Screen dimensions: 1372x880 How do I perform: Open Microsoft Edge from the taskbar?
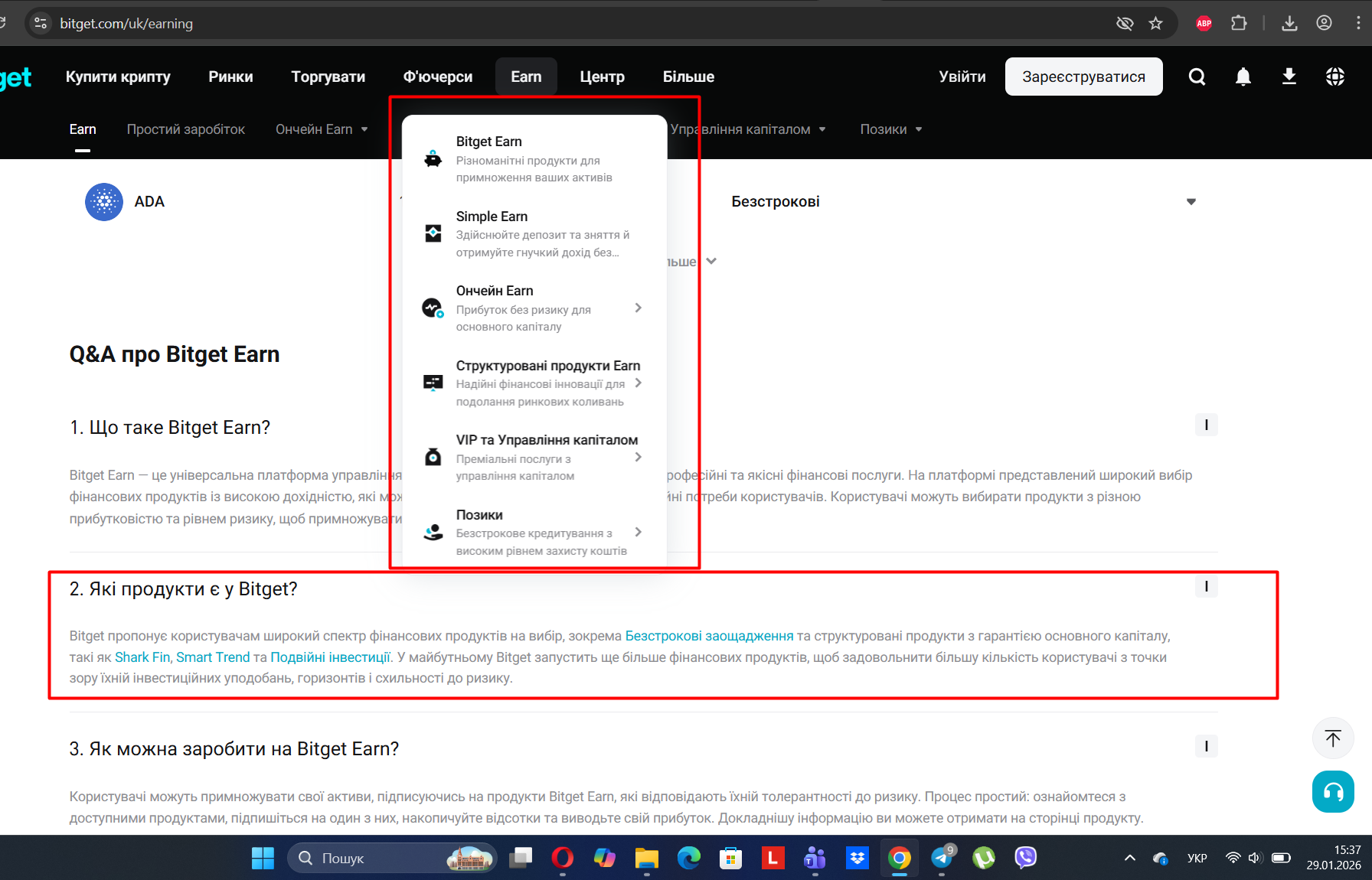689,858
